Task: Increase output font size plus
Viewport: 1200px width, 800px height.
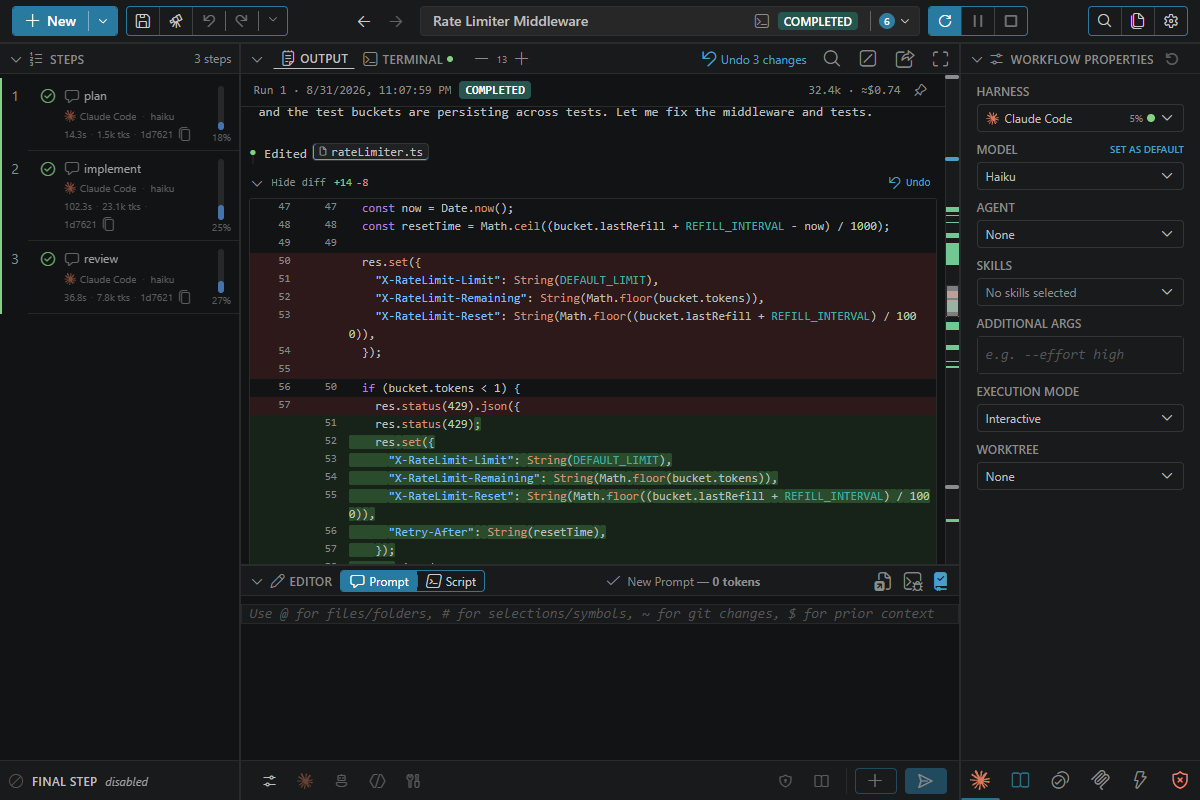Action: click(x=521, y=59)
